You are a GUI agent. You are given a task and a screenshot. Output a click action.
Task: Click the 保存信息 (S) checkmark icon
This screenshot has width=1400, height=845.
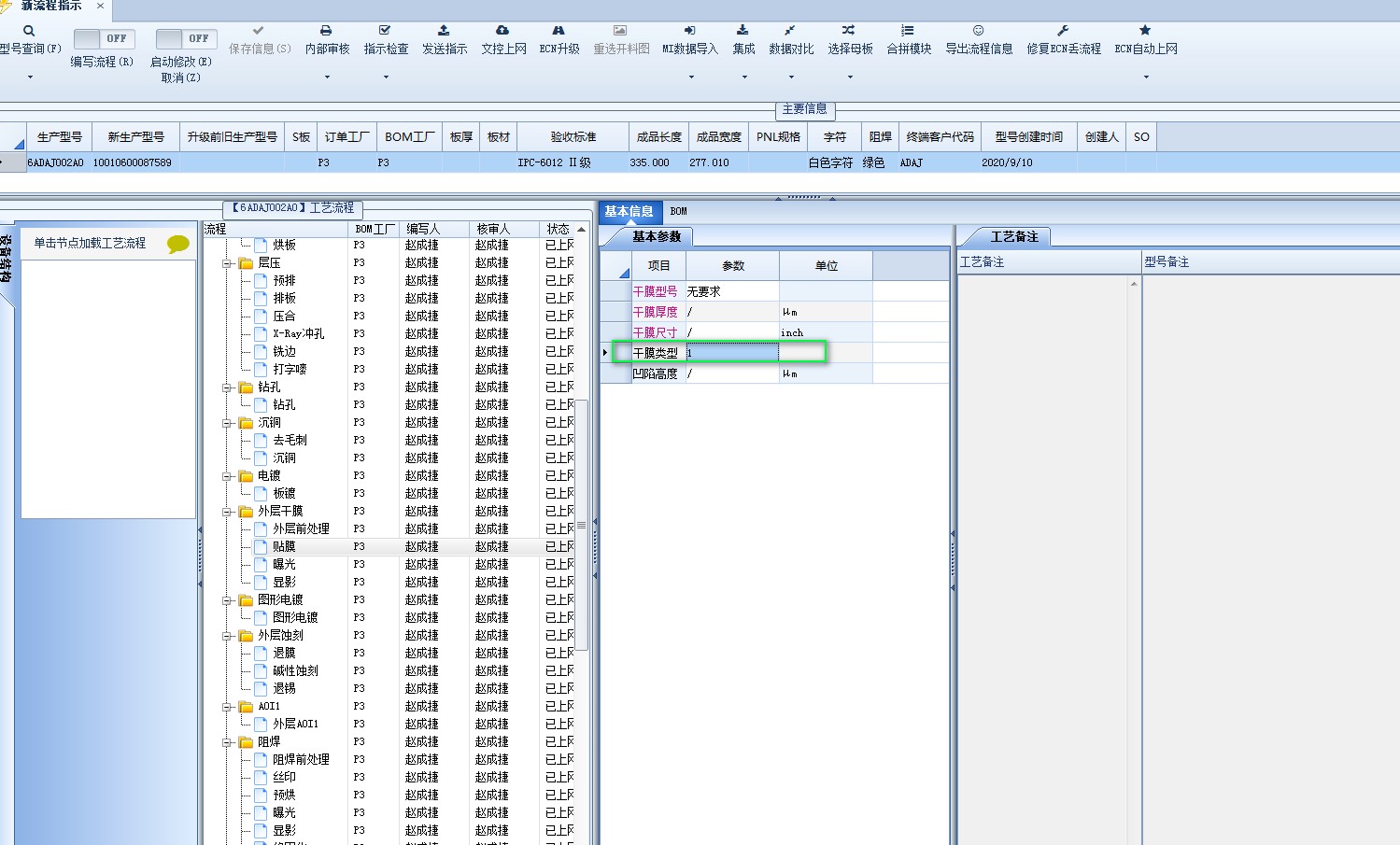[259, 31]
